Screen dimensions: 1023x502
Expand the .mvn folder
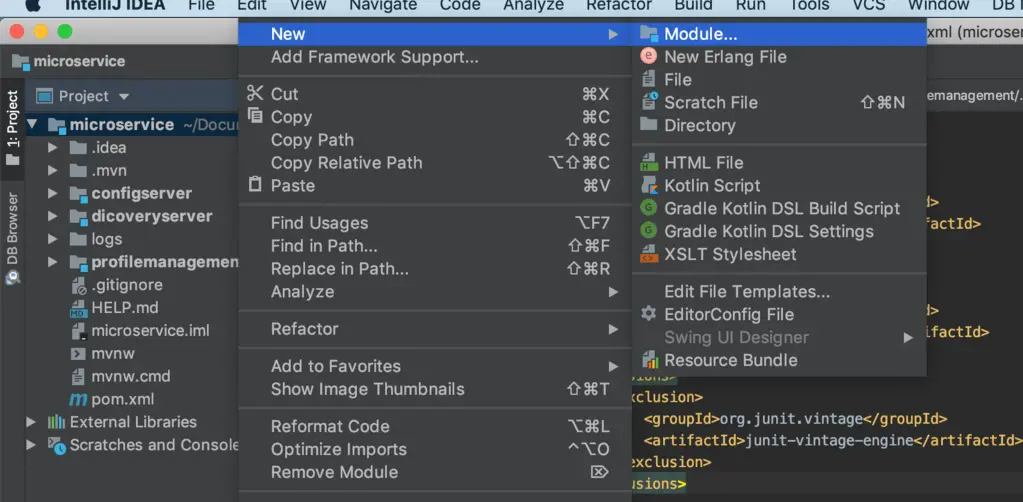click(53, 170)
